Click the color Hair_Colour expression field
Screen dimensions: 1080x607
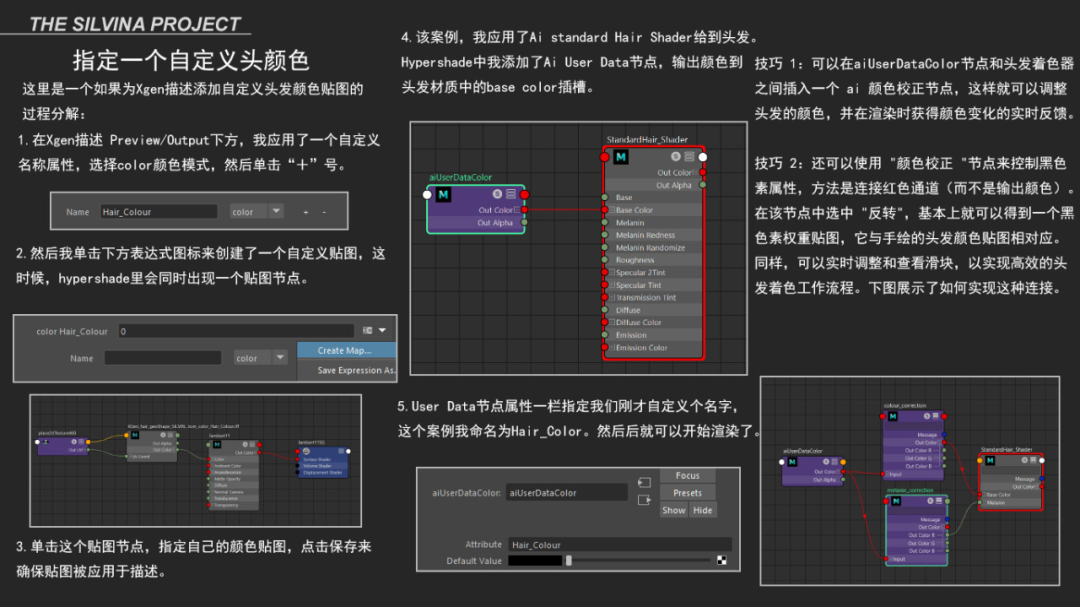(x=236, y=331)
